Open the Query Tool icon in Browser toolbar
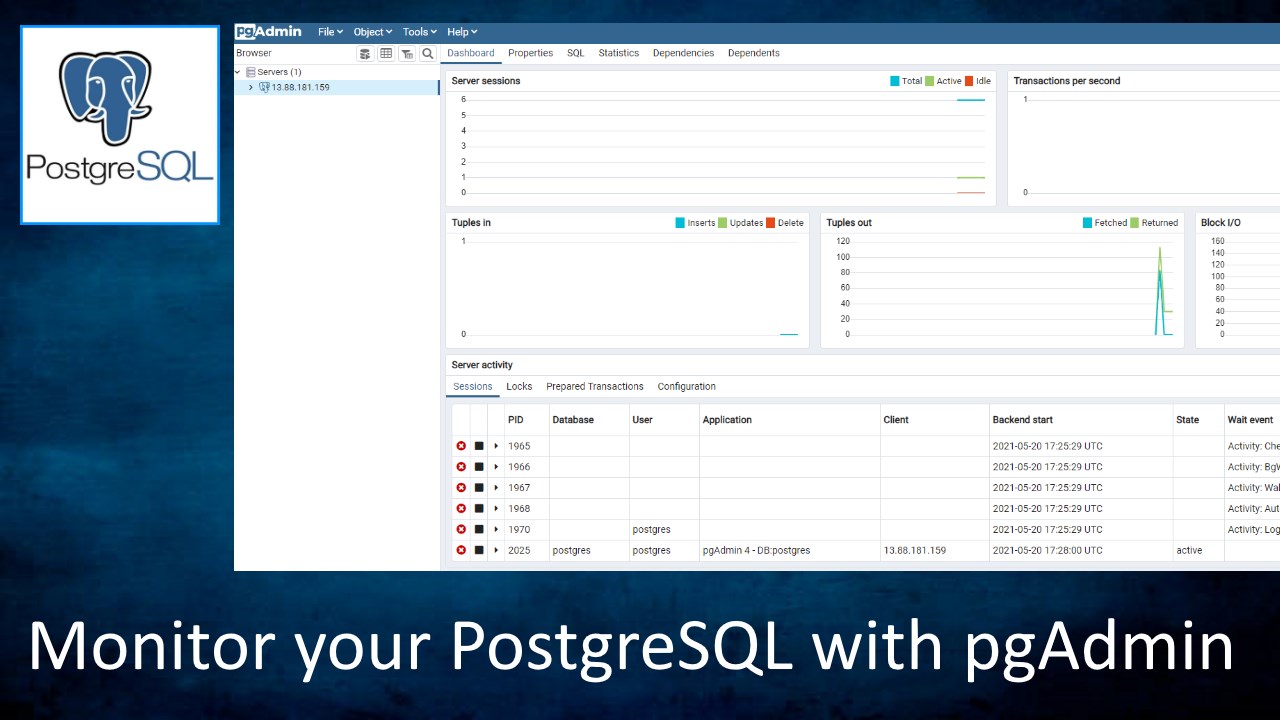The image size is (1280, 720). (365, 54)
